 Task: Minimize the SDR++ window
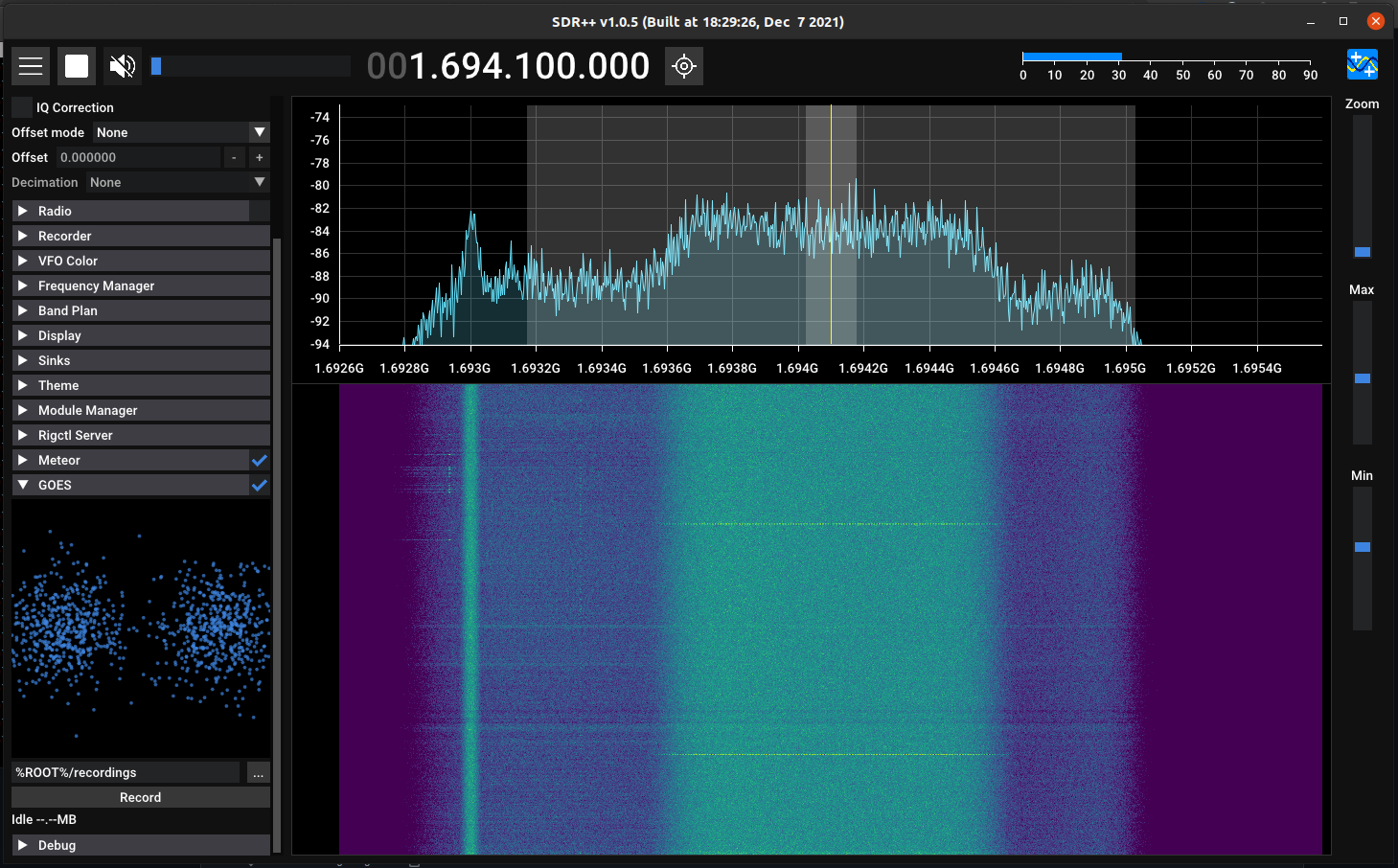[1310, 21]
